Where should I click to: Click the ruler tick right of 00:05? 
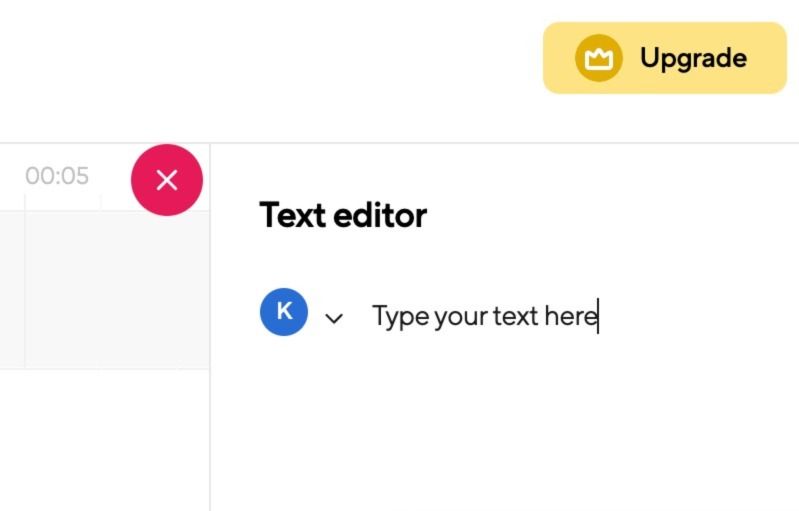pos(100,201)
